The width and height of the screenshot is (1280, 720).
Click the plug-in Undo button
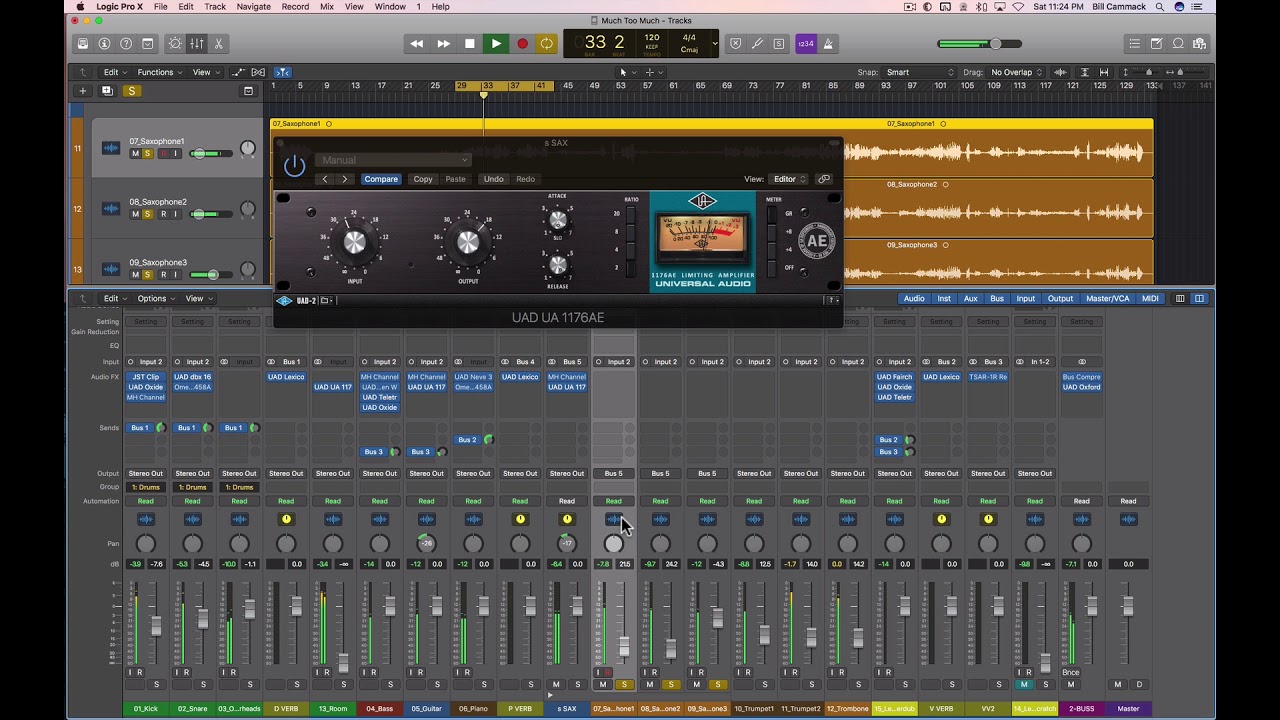493,179
